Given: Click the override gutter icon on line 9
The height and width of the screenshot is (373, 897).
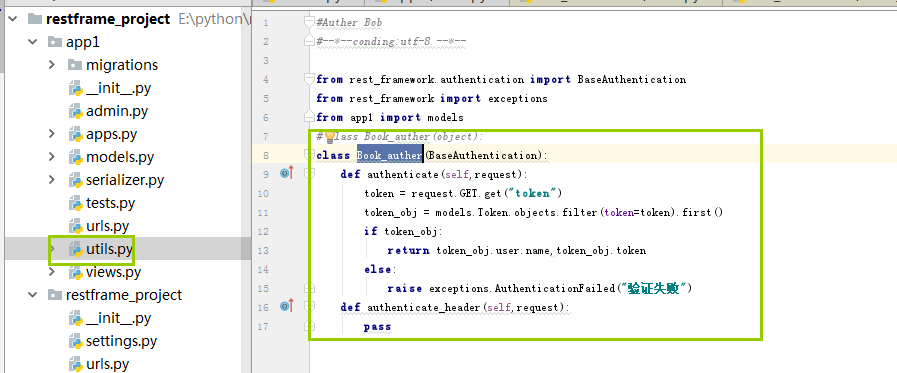Looking at the screenshot, I should (287, 173).
